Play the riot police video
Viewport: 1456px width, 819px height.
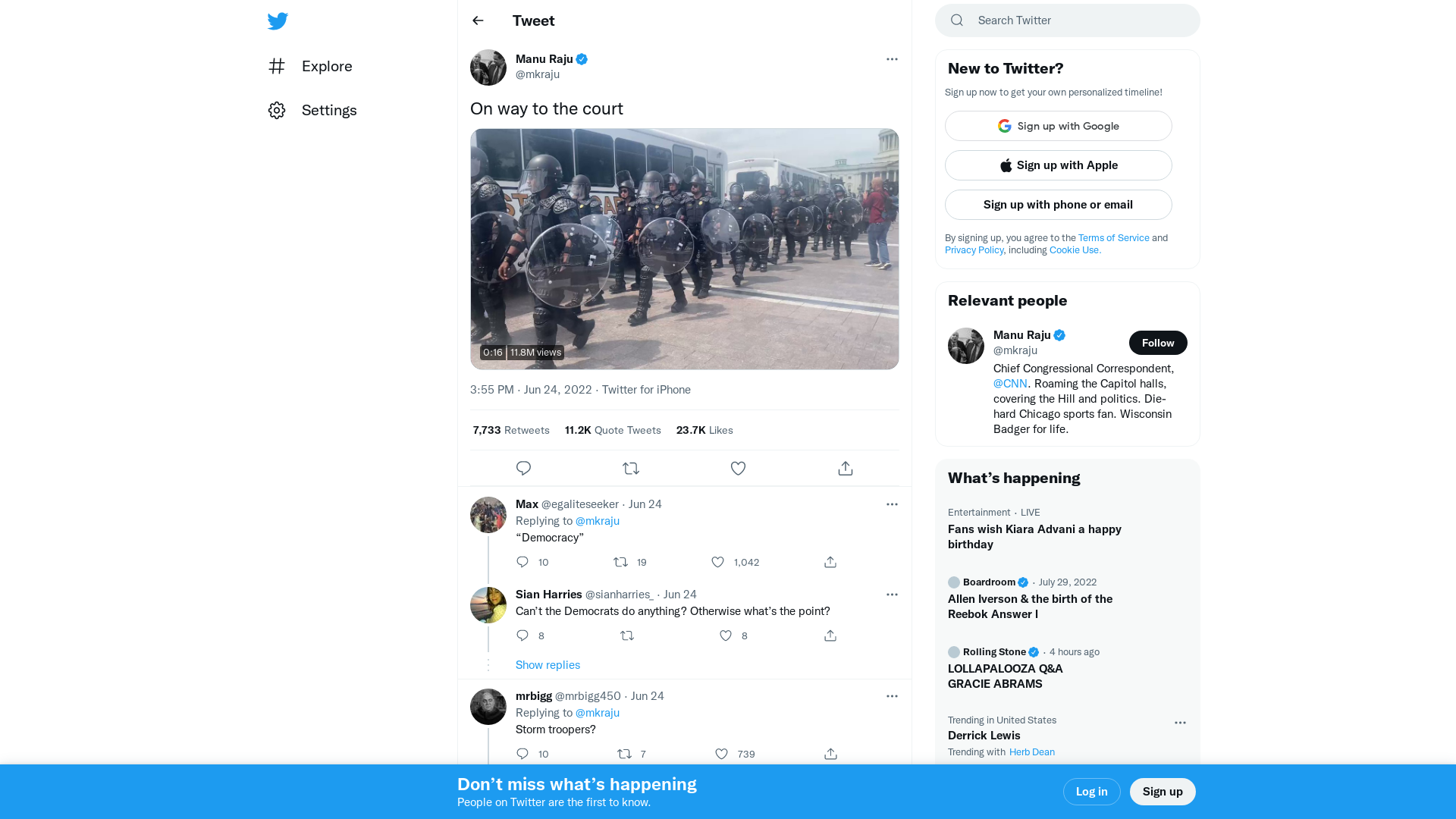pyautogui.click(x=684, y=249)
